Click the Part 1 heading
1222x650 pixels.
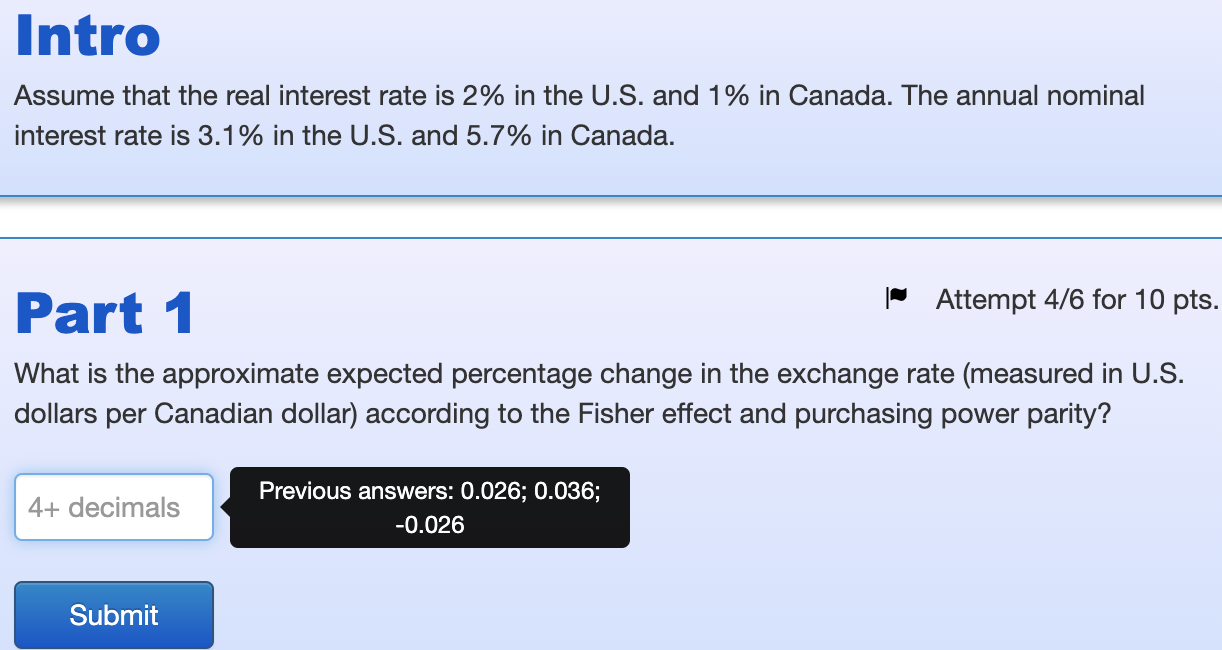click(x=102, y=312)
